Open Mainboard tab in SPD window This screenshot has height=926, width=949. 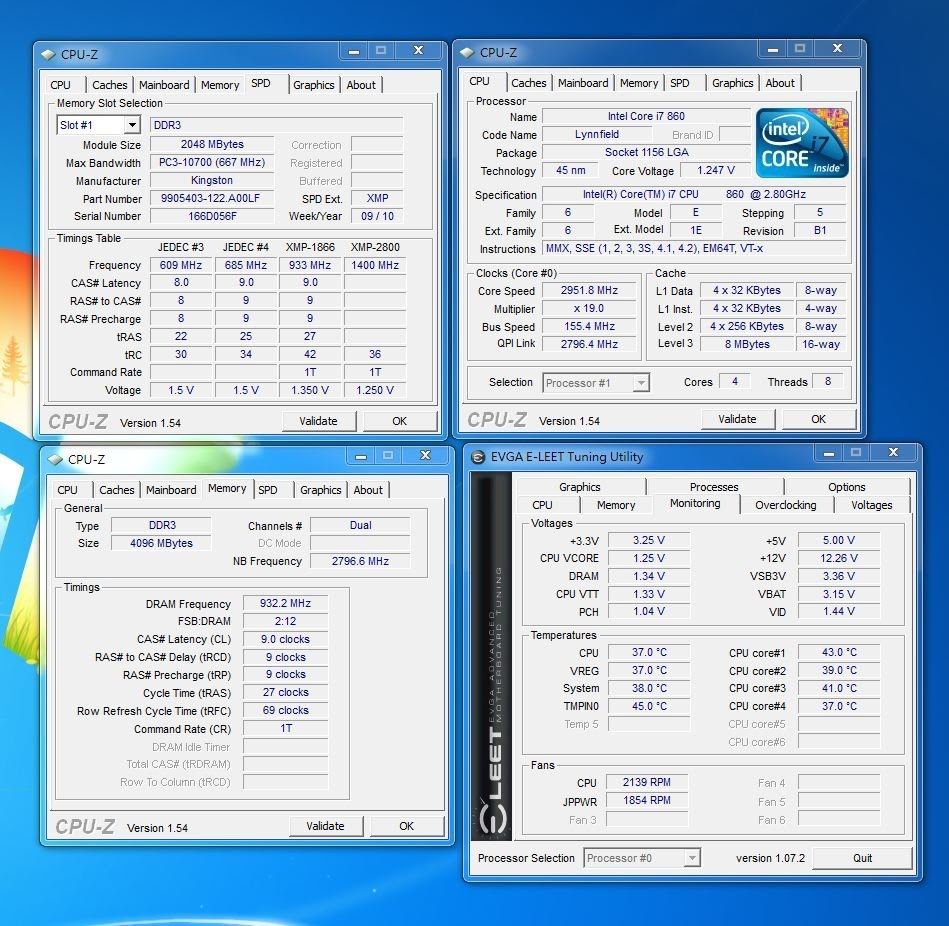pyautogui.click(x=164, y=85)
